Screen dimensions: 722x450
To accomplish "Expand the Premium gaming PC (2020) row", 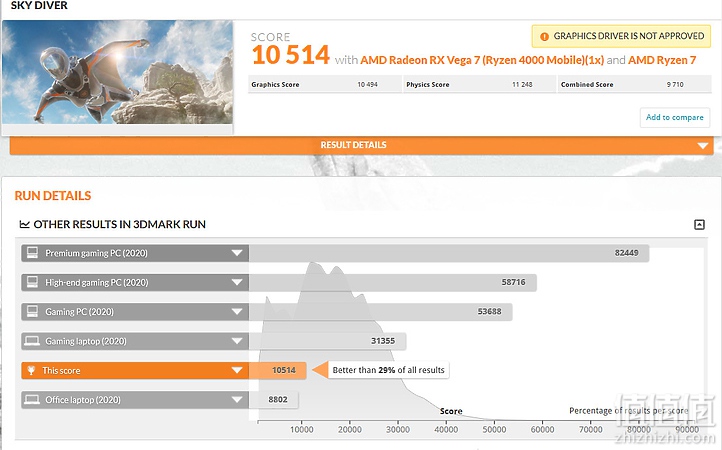I will click(x=237, y=253).
